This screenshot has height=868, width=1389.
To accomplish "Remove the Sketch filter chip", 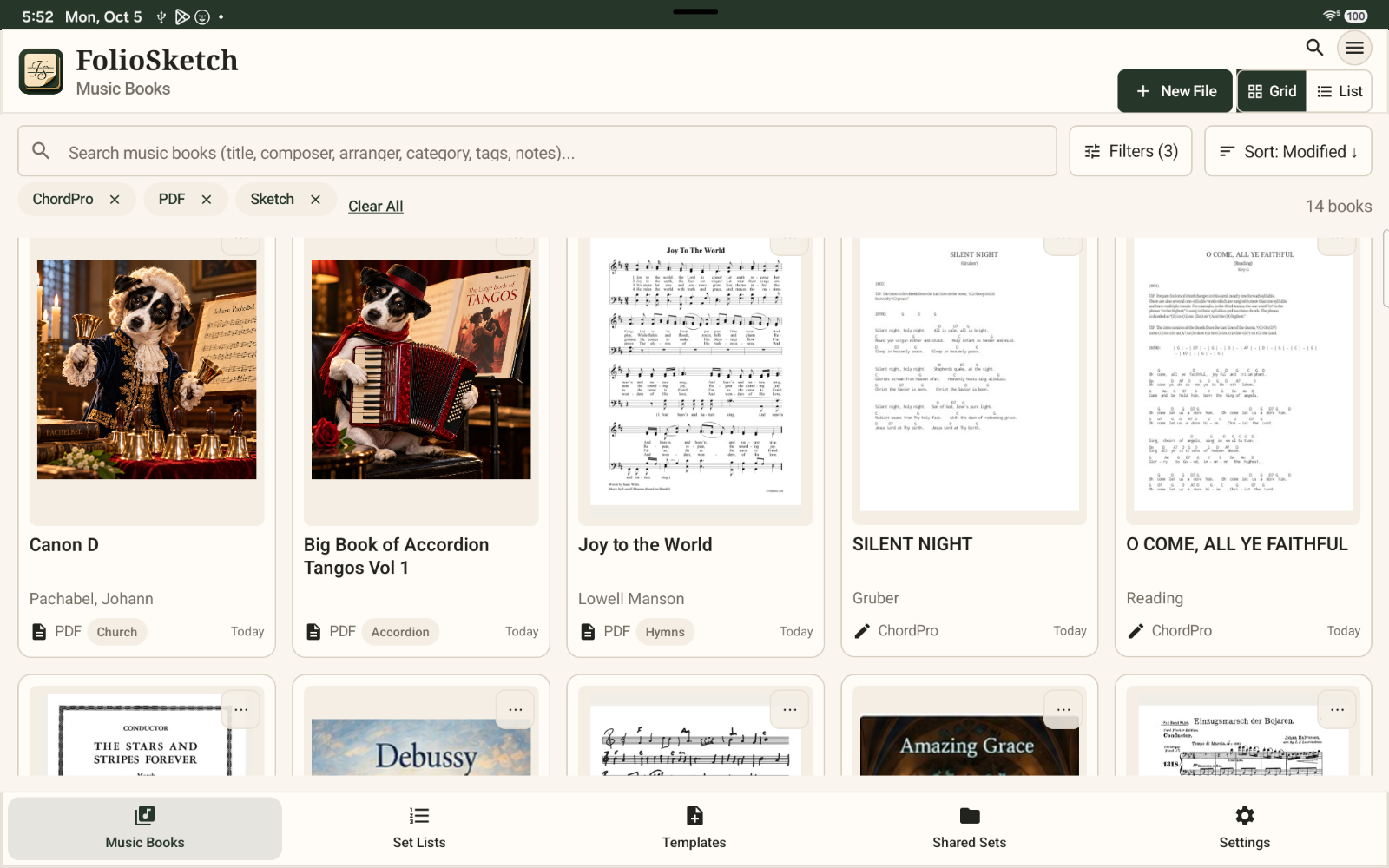I will click(315, 200).
